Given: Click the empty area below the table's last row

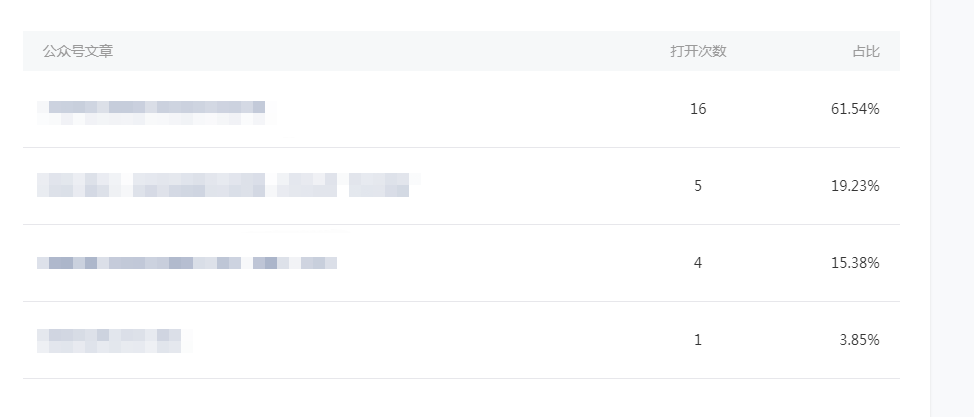Looking at the screenshot, I should tap(461, 398).
